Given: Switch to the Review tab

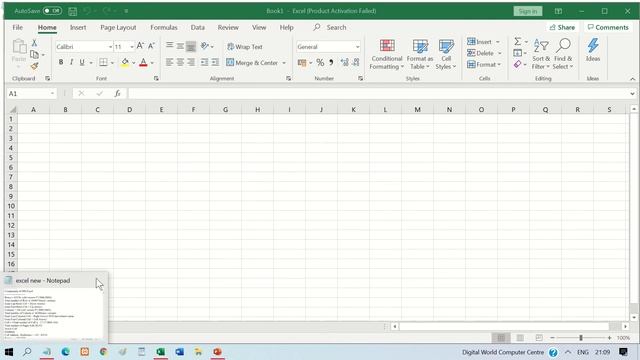Looking at the screenshot, I should [x=228, y=27].
